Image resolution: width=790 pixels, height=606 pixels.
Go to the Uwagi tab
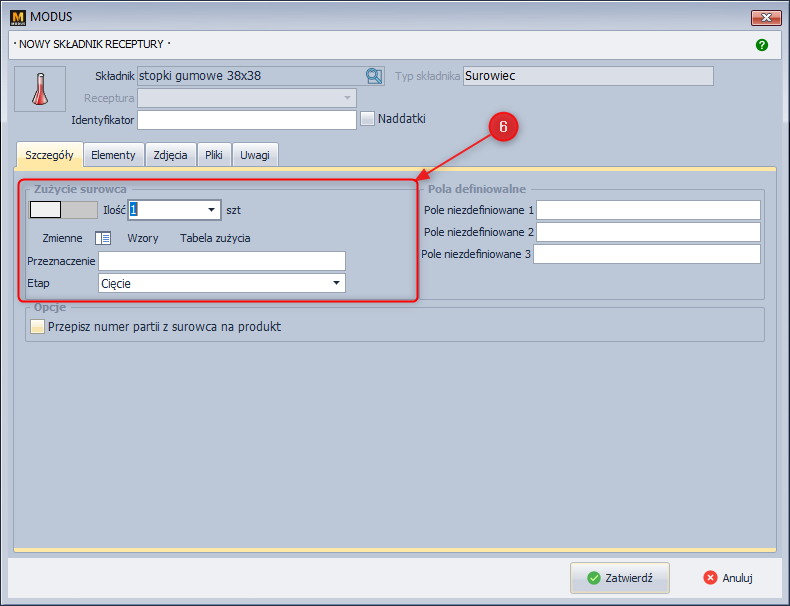coord(255,155)
